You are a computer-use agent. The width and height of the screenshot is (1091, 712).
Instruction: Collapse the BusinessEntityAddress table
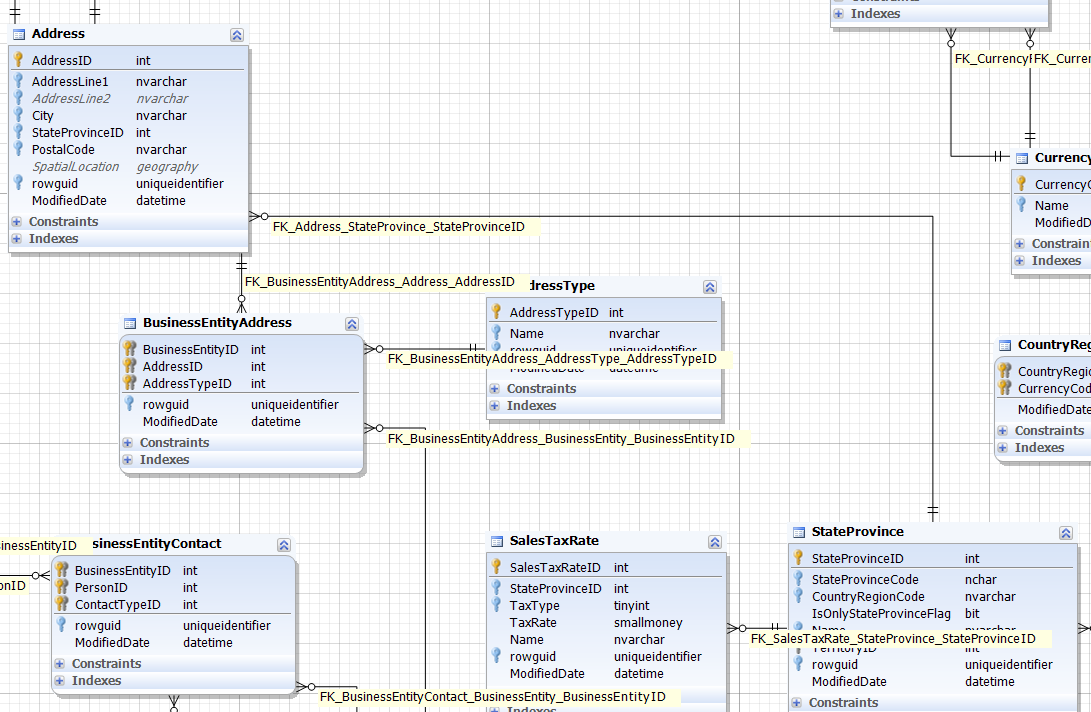[x=352, y=324]
